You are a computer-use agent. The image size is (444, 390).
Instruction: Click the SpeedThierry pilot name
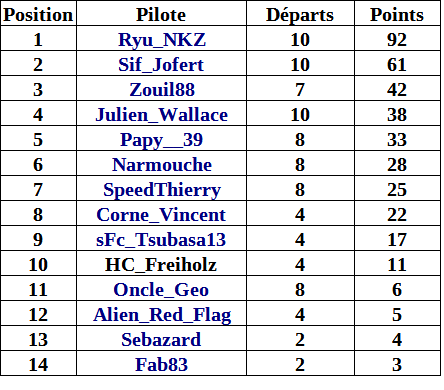coord(162,190)
